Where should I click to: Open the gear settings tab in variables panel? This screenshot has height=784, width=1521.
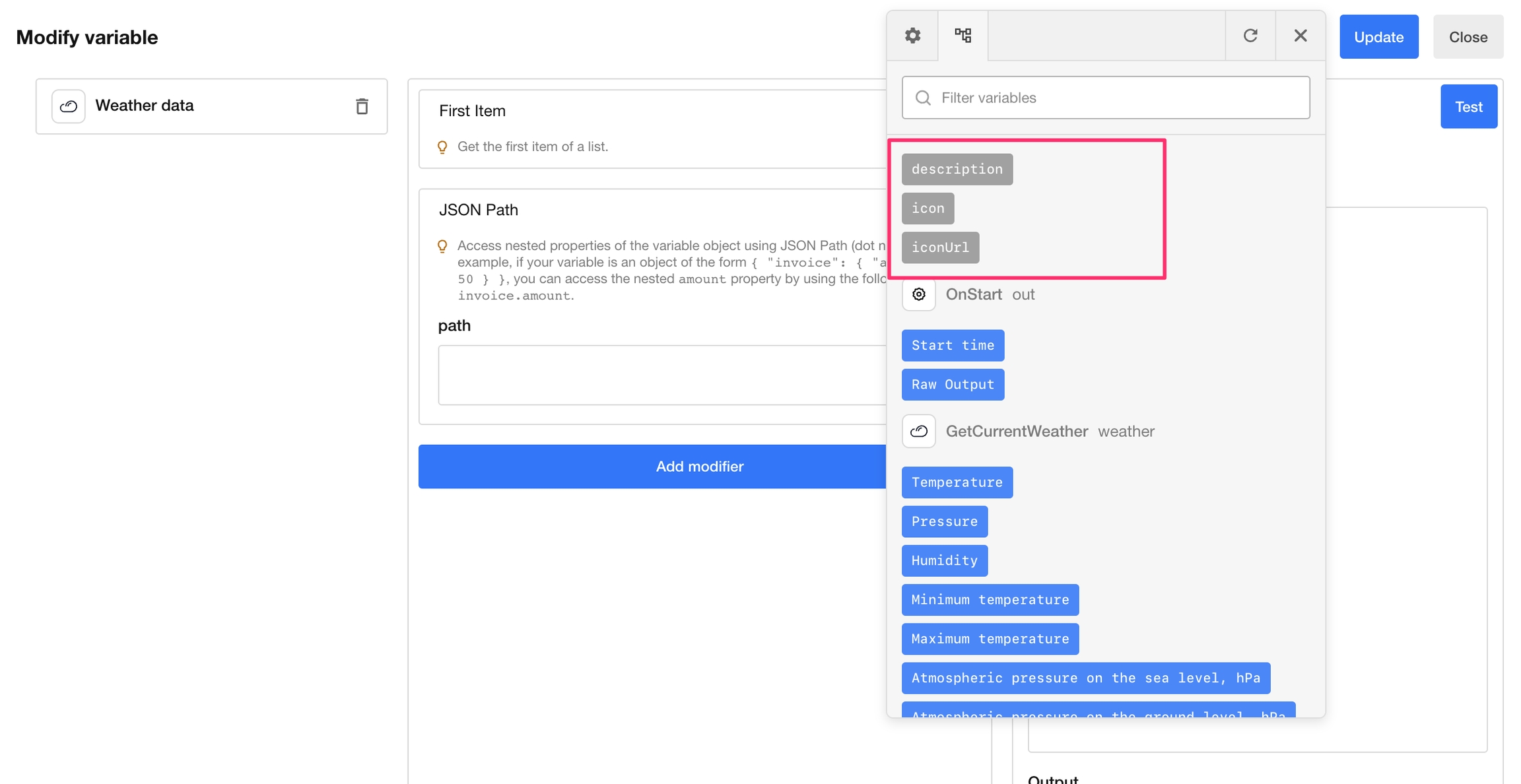[x=912, y=36]
